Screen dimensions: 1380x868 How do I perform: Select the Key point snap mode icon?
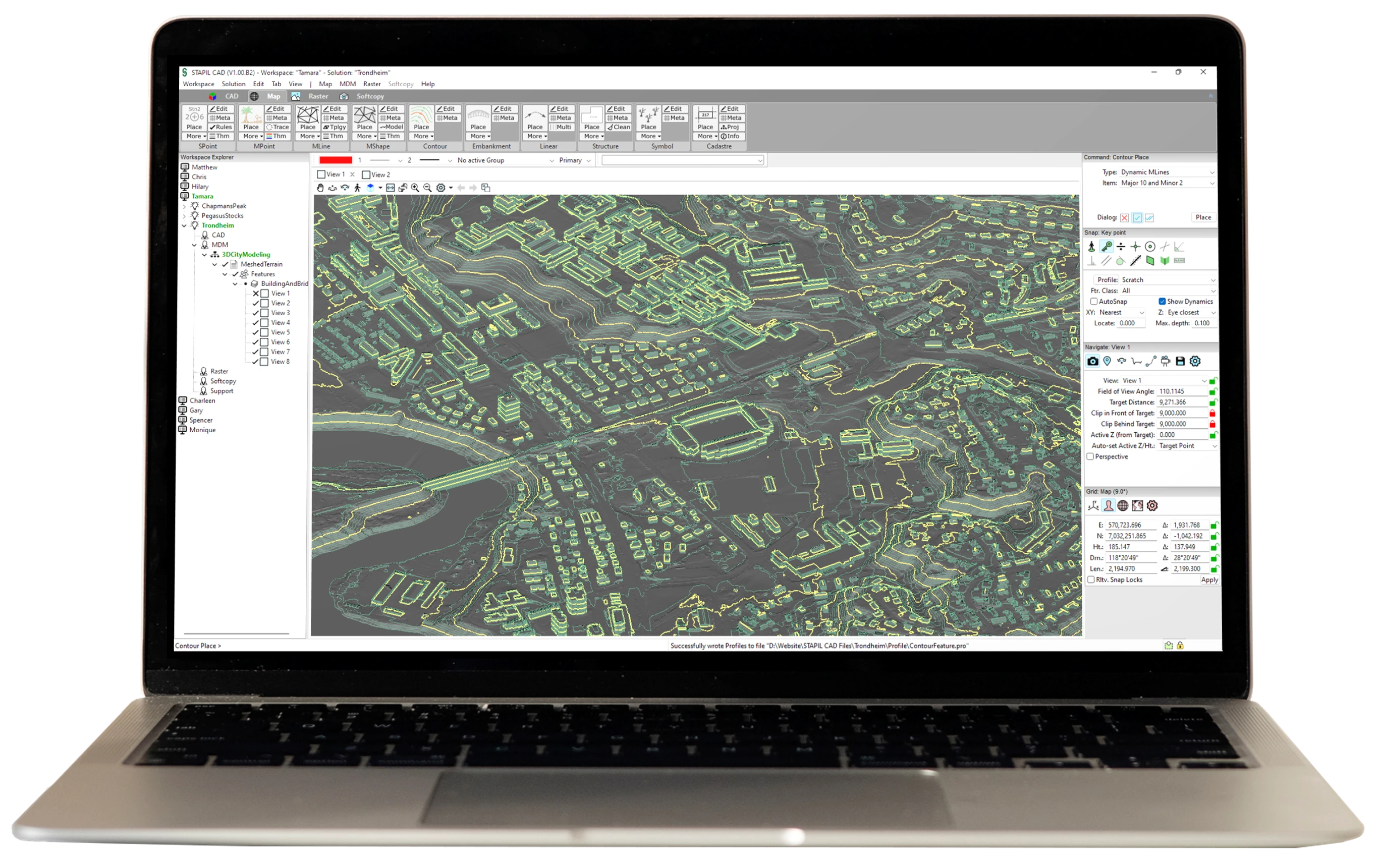(1106, 247)
